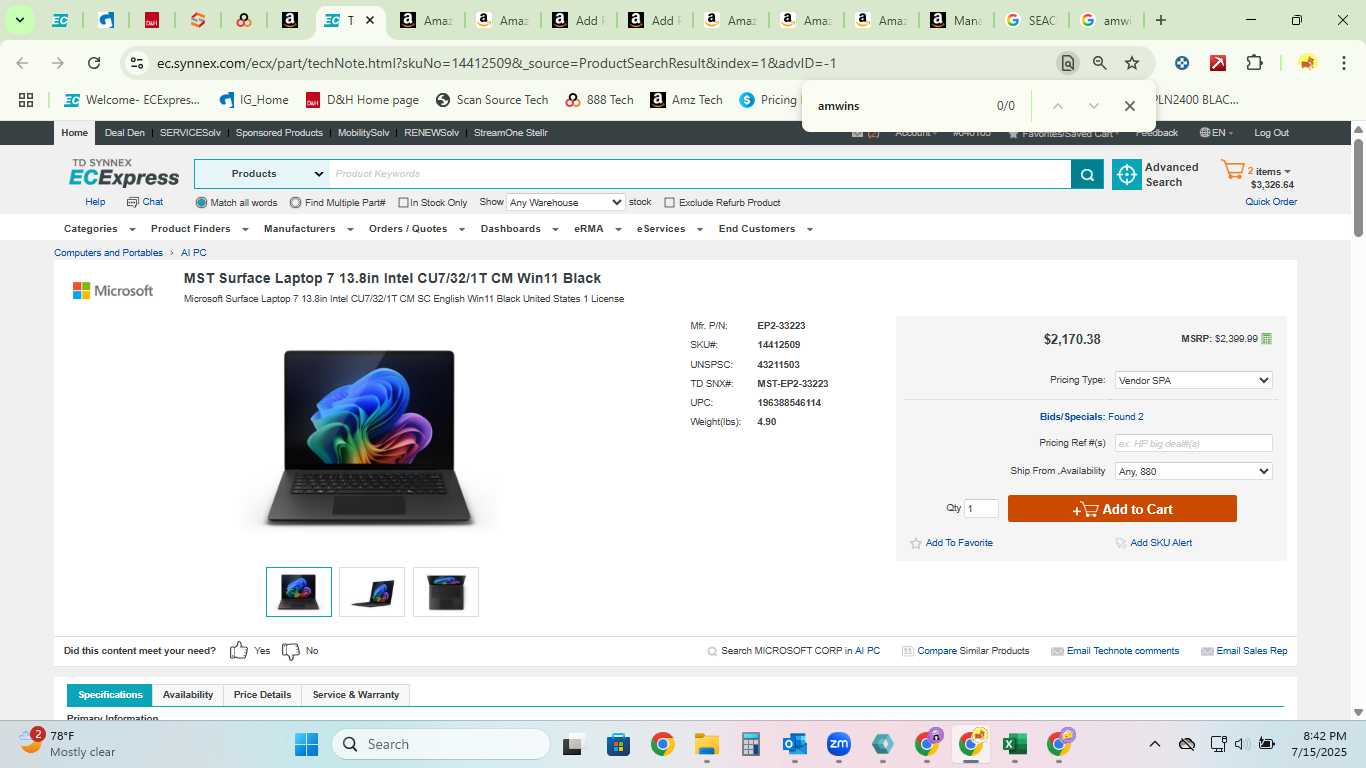The image size is (1366, 768).
Task: Click the Product Keywords search field
Action: click(700, 174)
